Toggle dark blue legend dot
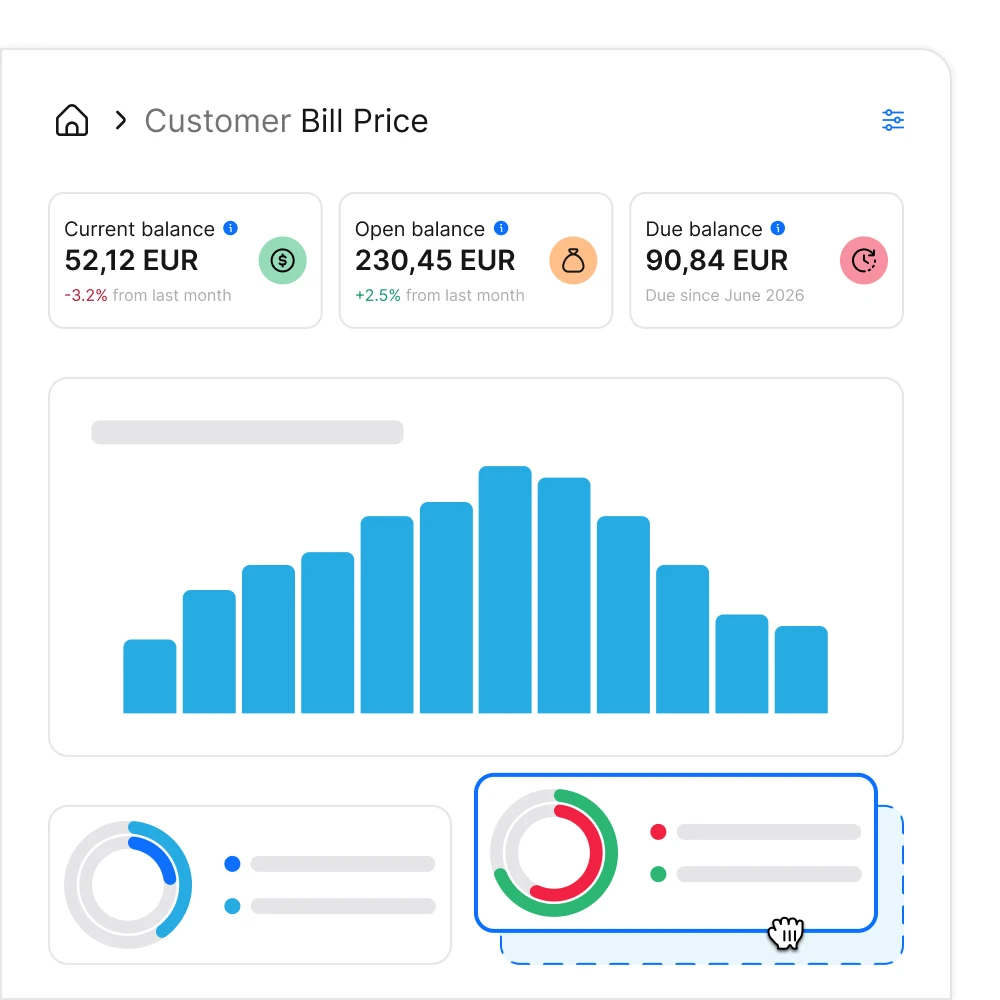 click(232, 864)
